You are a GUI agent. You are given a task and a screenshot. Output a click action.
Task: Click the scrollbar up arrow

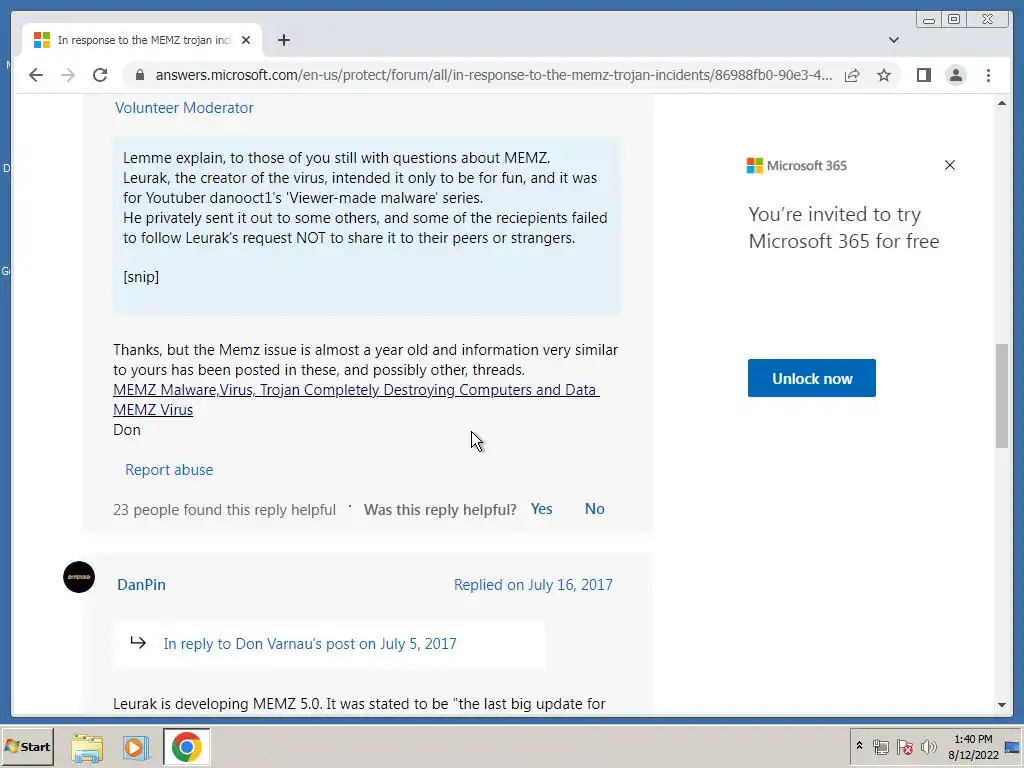coord(1002,103)
